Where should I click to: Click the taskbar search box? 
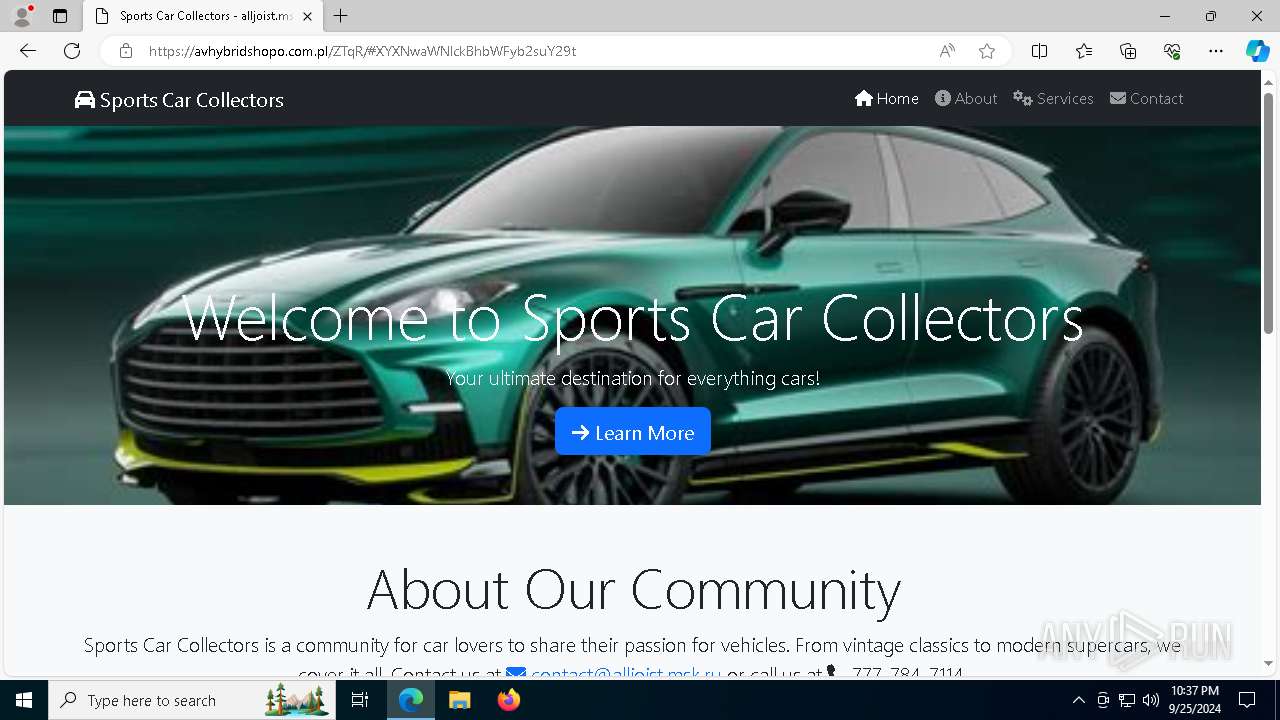[192, 700]
